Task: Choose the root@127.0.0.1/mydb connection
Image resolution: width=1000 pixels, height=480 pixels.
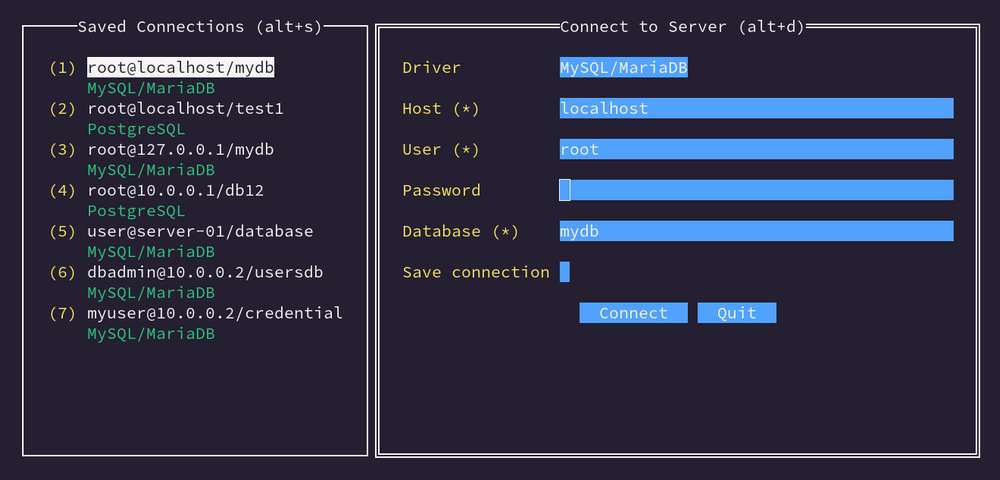Action: [180, 149]
